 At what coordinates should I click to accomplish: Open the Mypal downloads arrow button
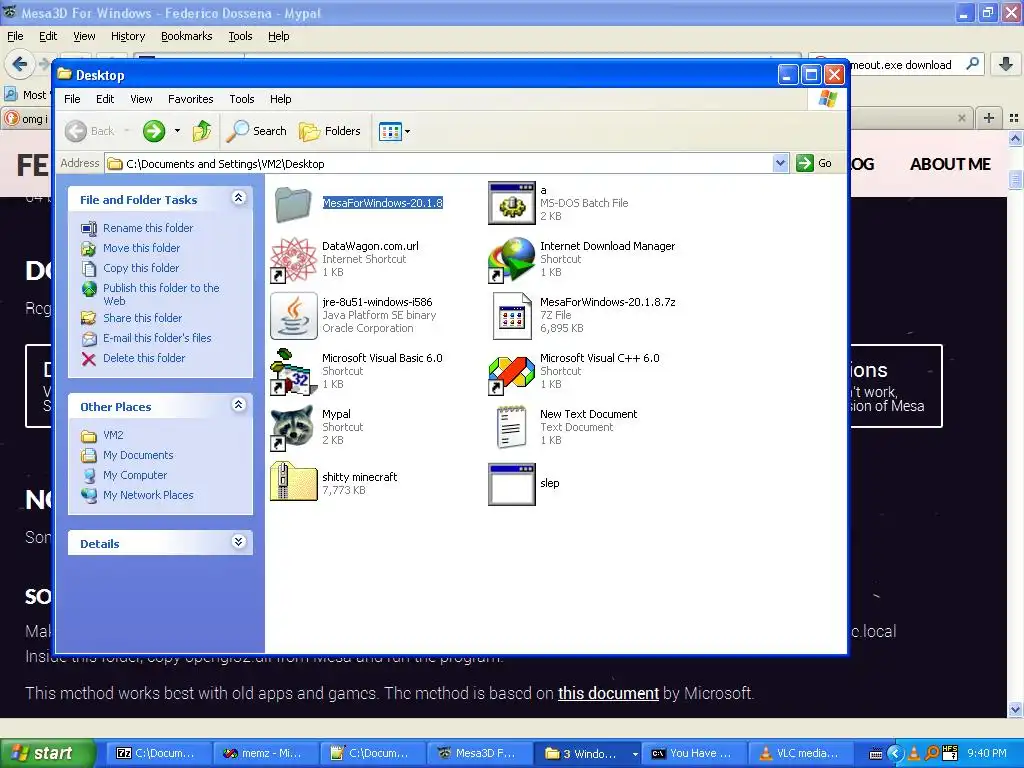[1006, 64]
